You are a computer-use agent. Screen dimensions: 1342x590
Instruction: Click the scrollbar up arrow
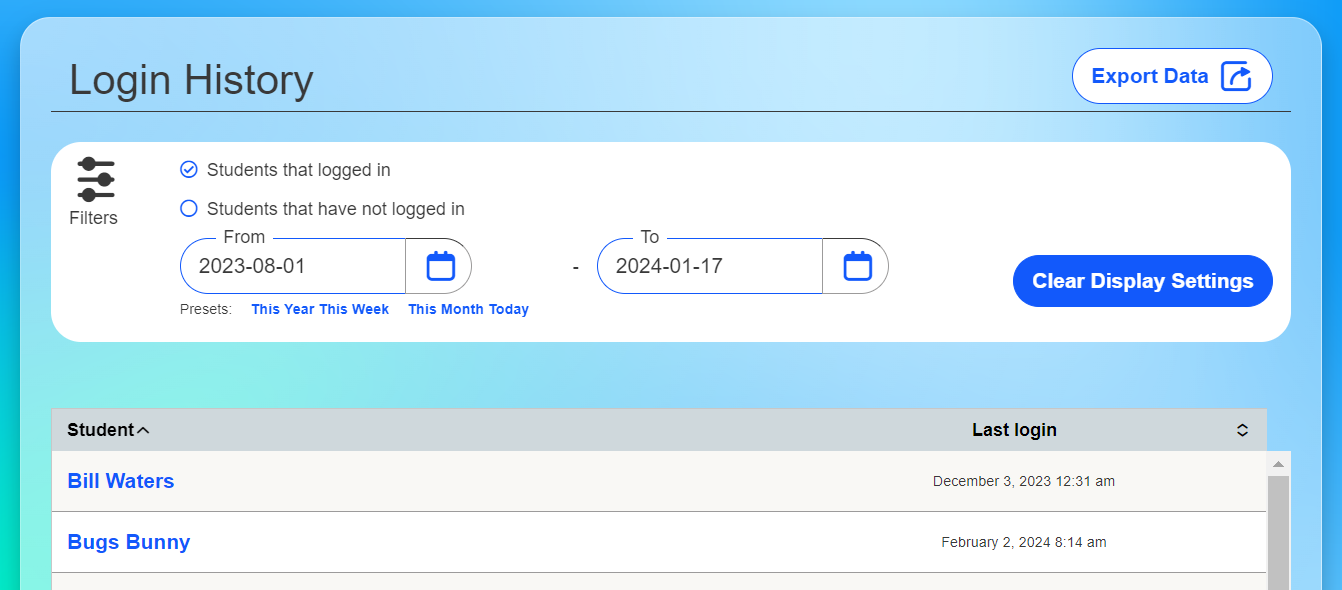point(1278,464)
